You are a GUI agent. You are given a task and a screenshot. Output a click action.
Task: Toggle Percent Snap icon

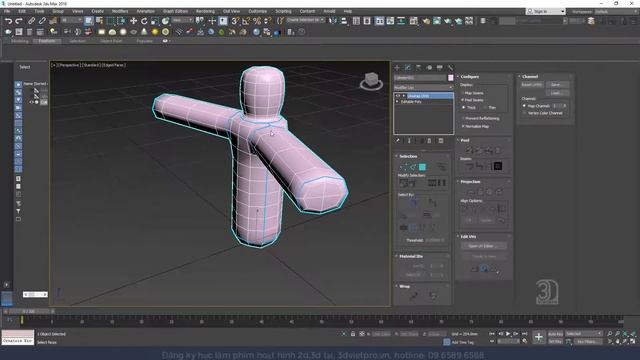(x=257, y=21)
